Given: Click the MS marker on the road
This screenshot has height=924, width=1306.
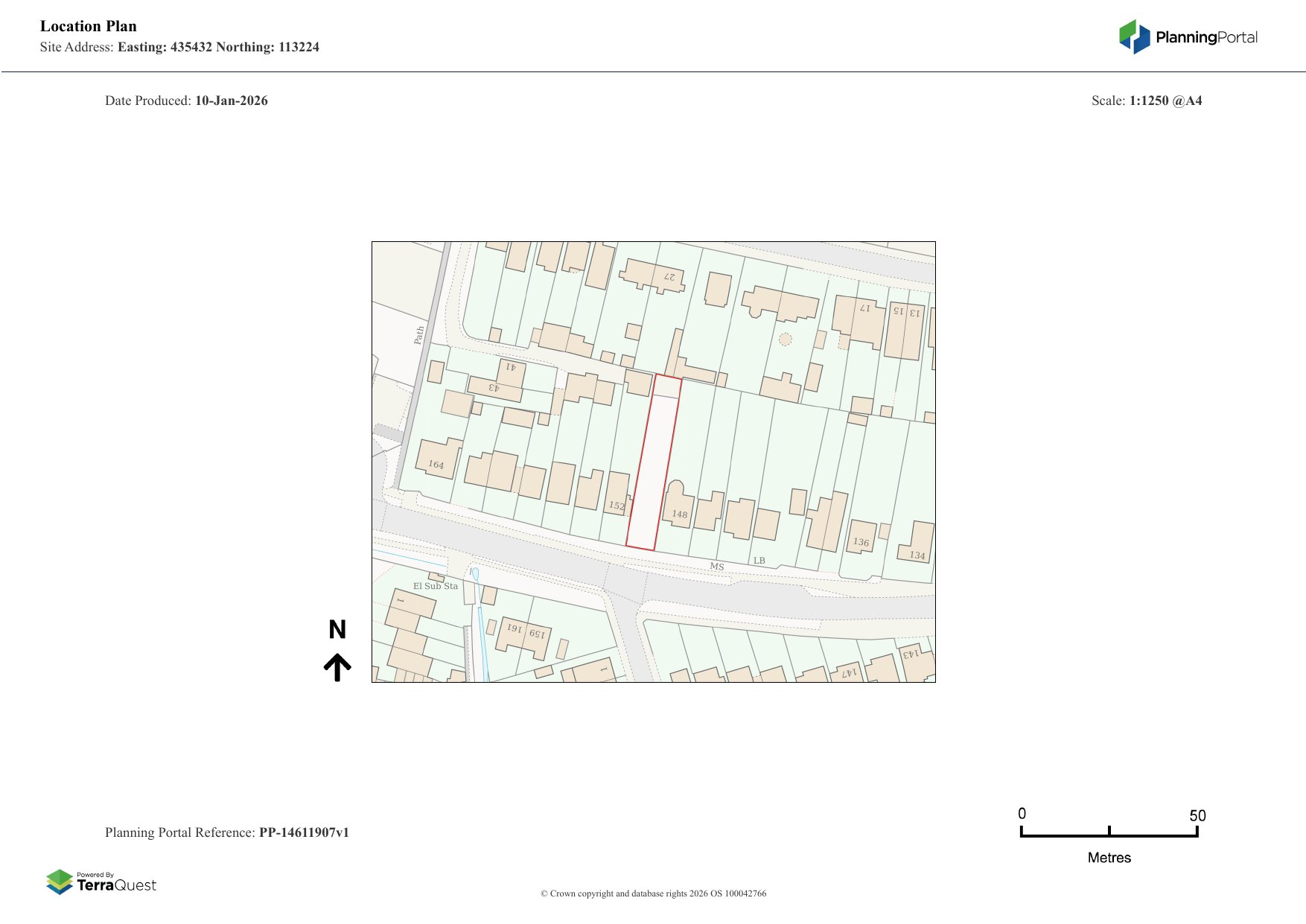Looking at the screenshot, I should 716,567.
